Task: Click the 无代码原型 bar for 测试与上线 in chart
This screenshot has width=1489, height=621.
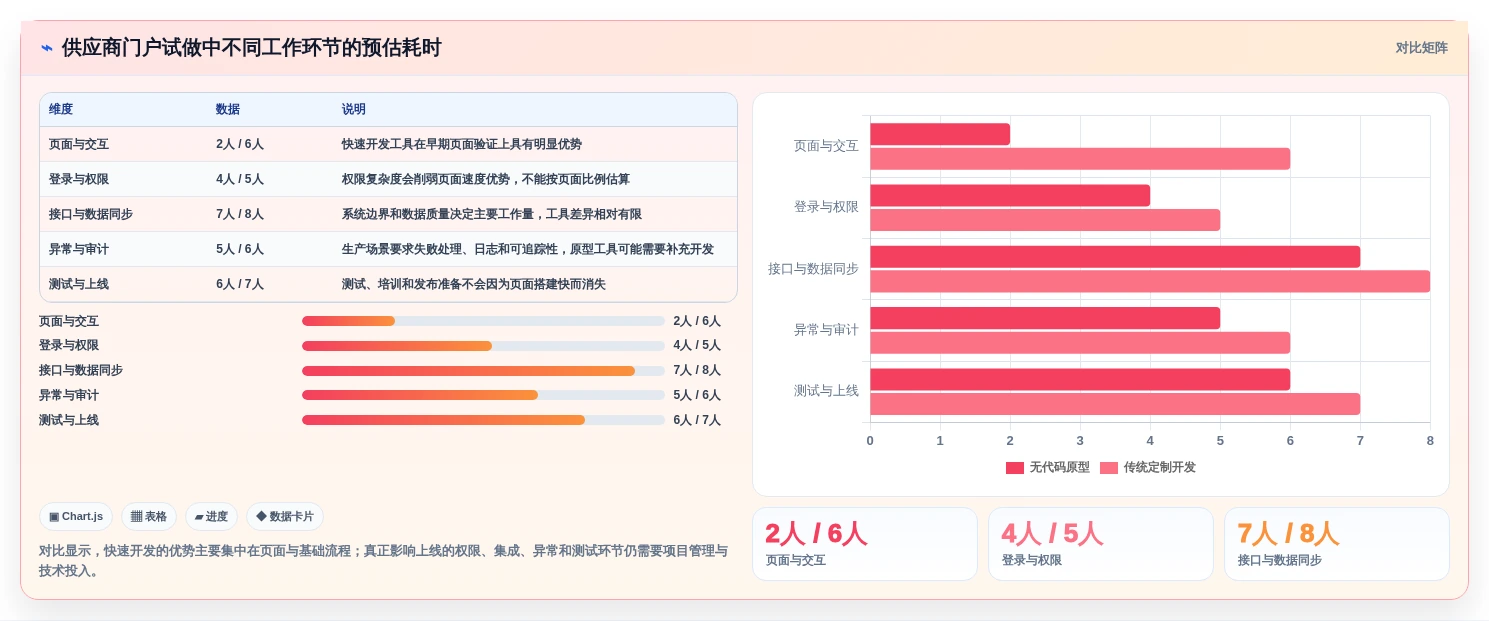Action: point(1080,379)
